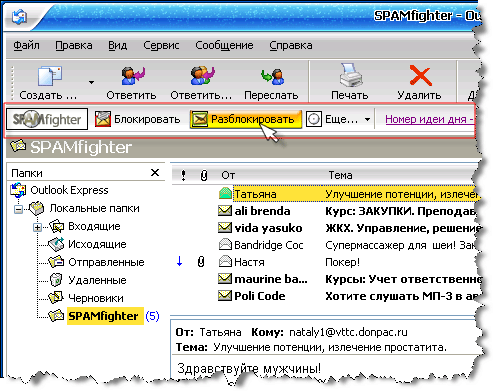The width and height of the screenshot is (493, 391).
Task: Select the SPAMfighter folder in tree
Action: (103, 316)
